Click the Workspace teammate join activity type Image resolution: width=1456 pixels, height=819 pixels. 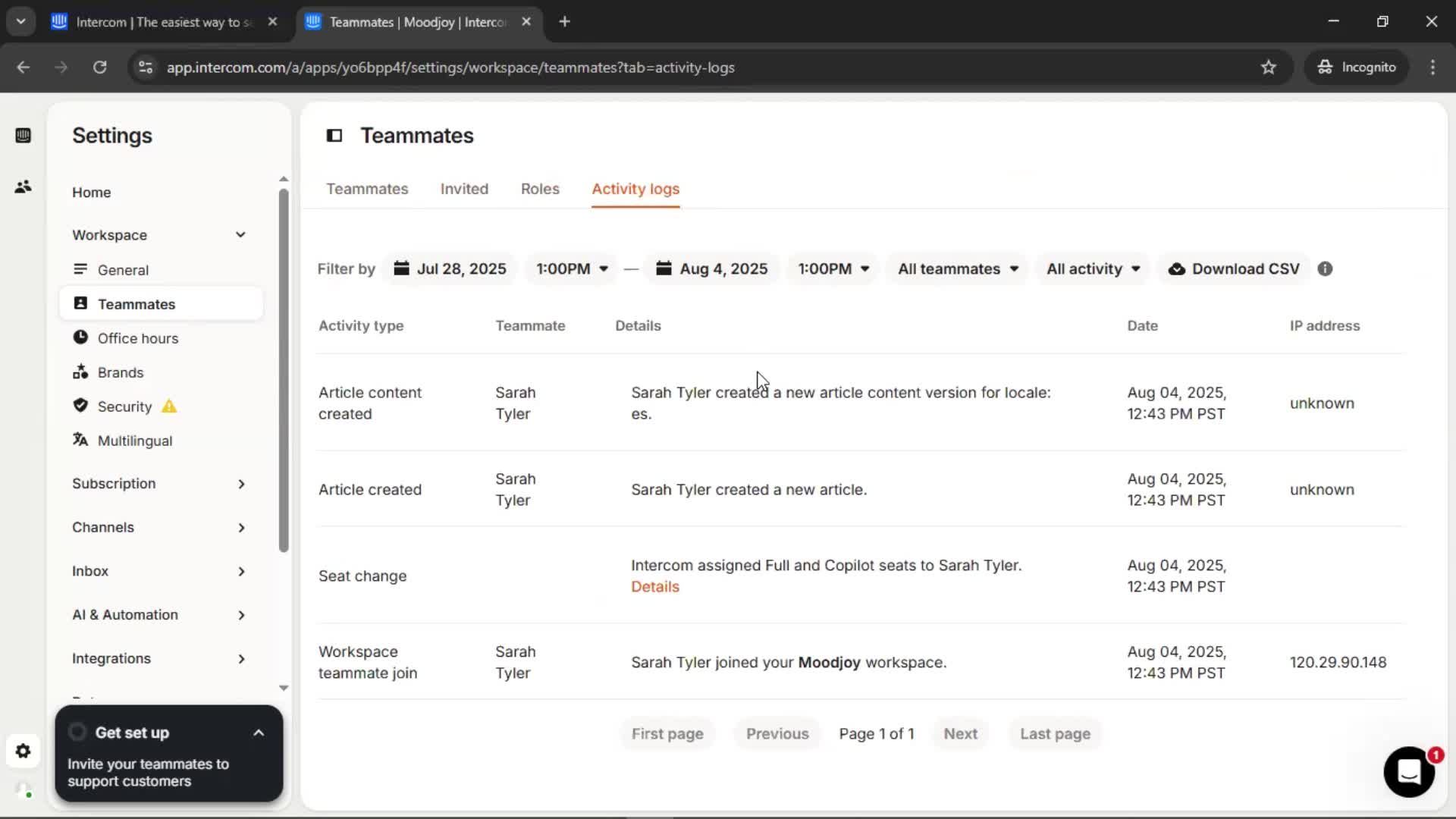pos(368,662)
